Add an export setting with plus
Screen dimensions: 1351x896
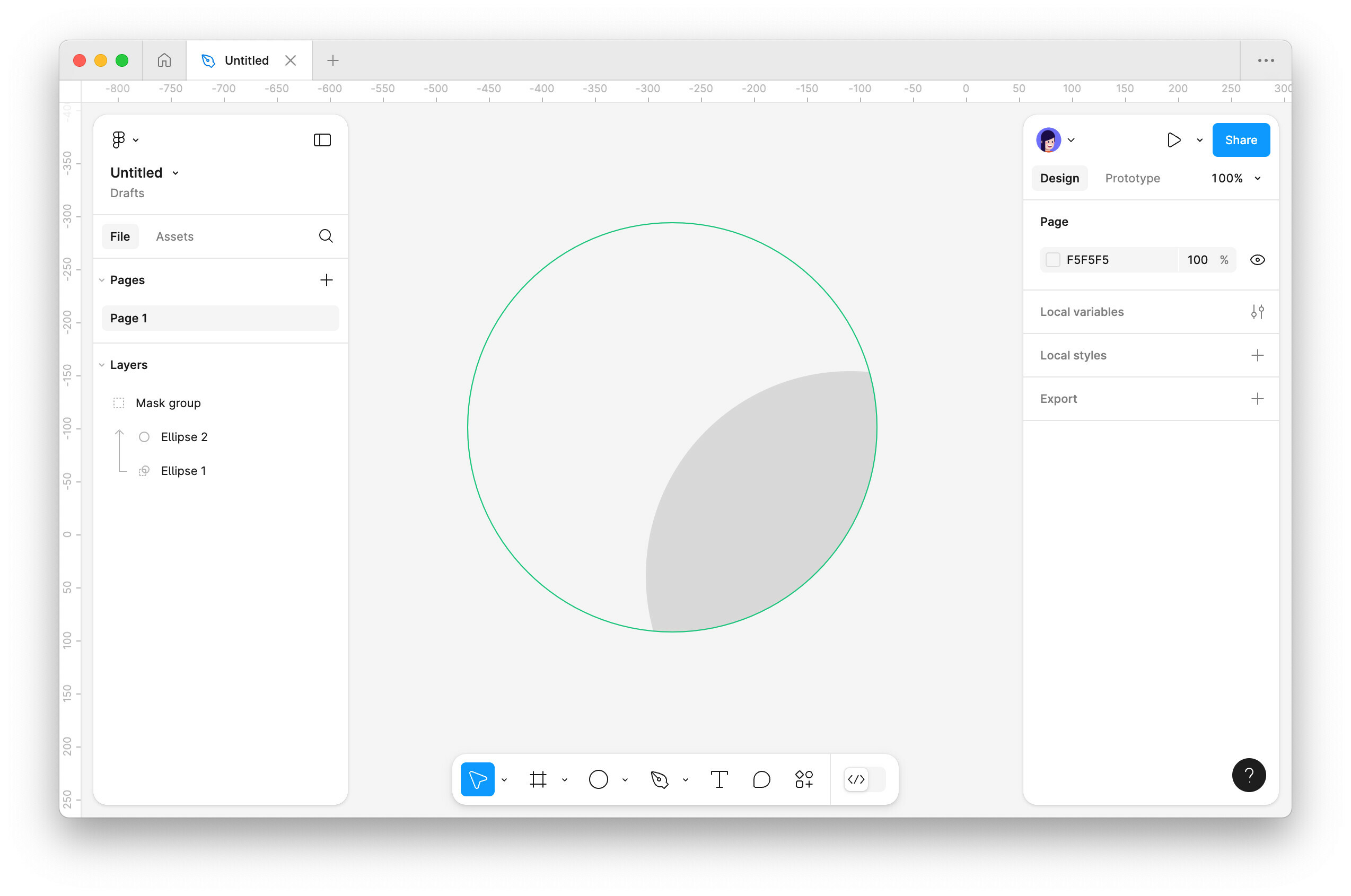(1257, 399)
